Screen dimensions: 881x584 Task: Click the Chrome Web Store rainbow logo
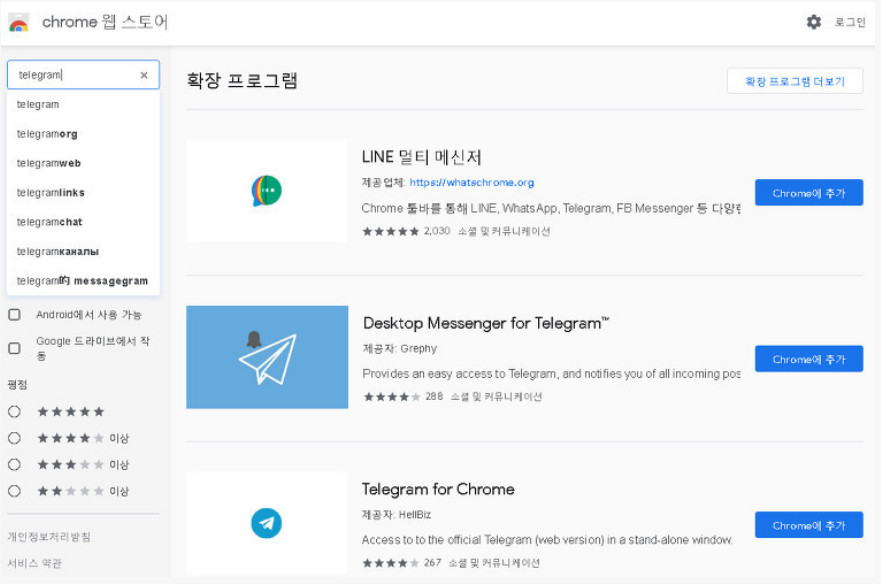(x=19, y=22)
